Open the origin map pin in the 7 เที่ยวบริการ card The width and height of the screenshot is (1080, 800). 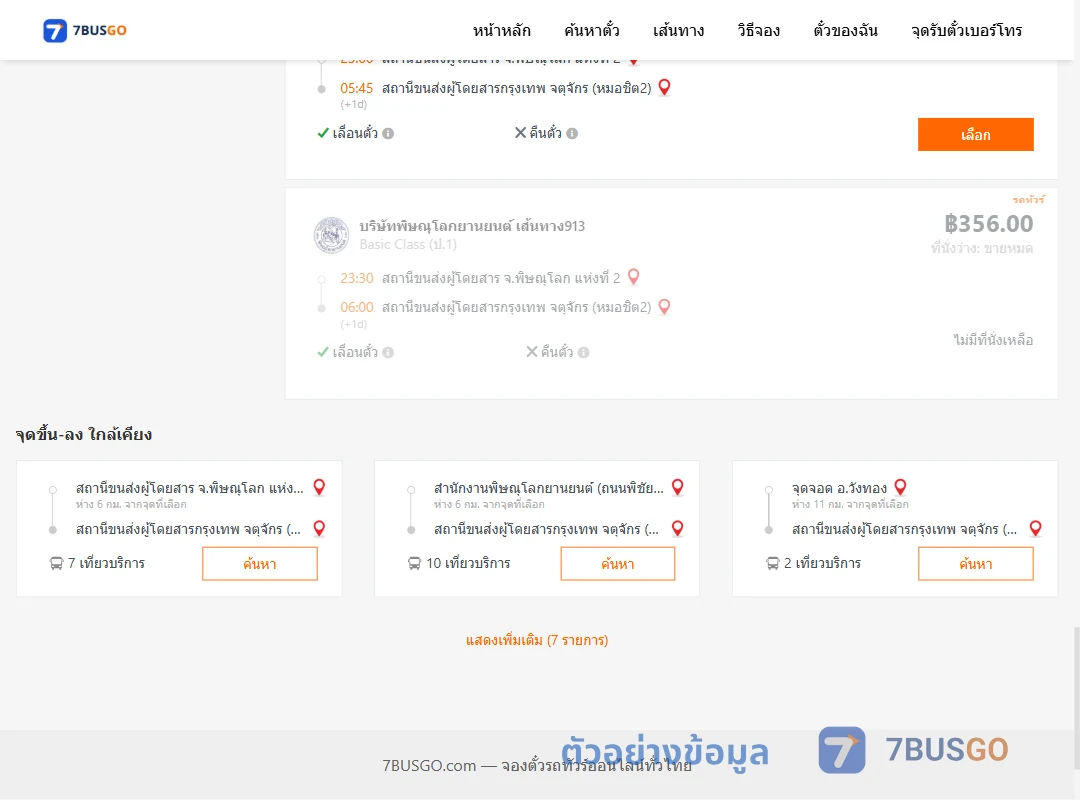(x=319, y=487)
